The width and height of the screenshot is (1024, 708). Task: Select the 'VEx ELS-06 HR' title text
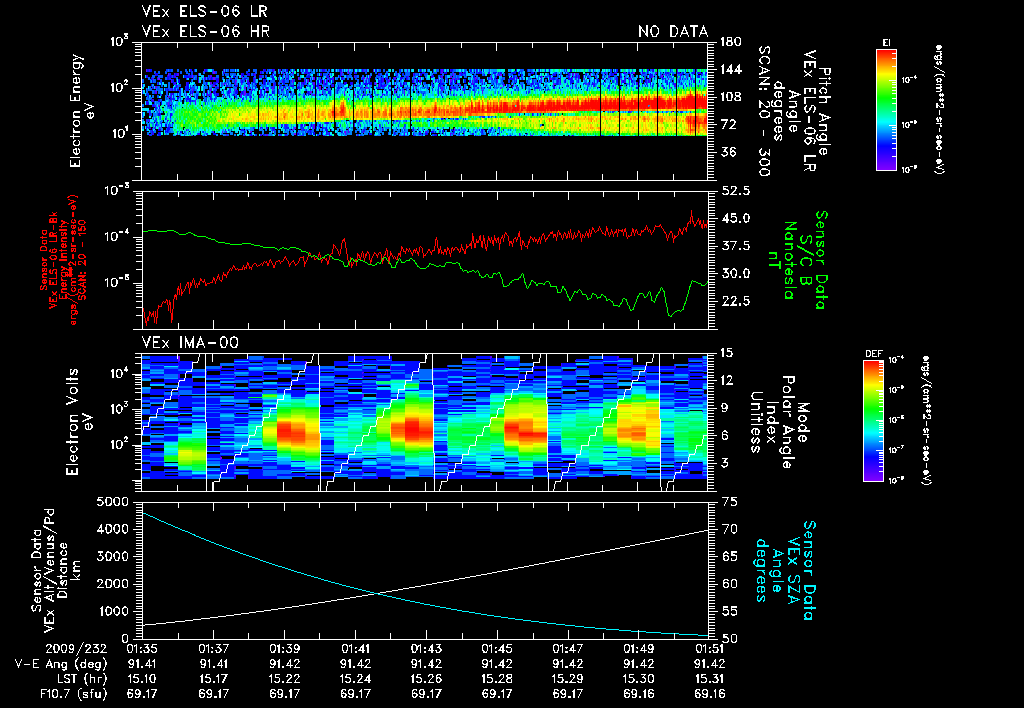pos(206,31)
